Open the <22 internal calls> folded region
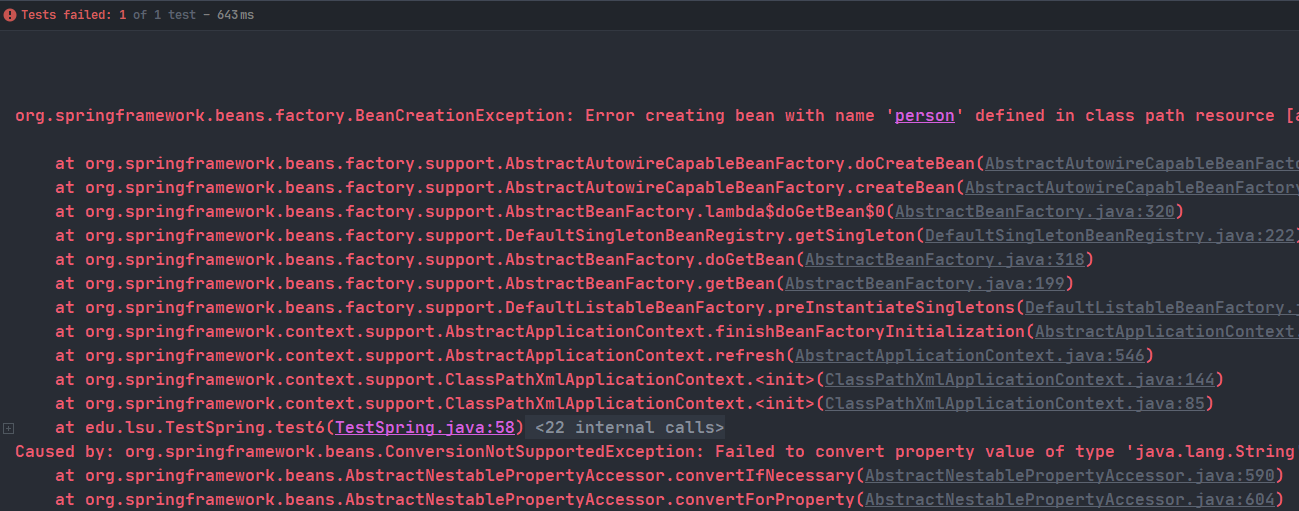The height and width of the screenshot is (511, 1299). pyautogui.click(x=630, y=428)
